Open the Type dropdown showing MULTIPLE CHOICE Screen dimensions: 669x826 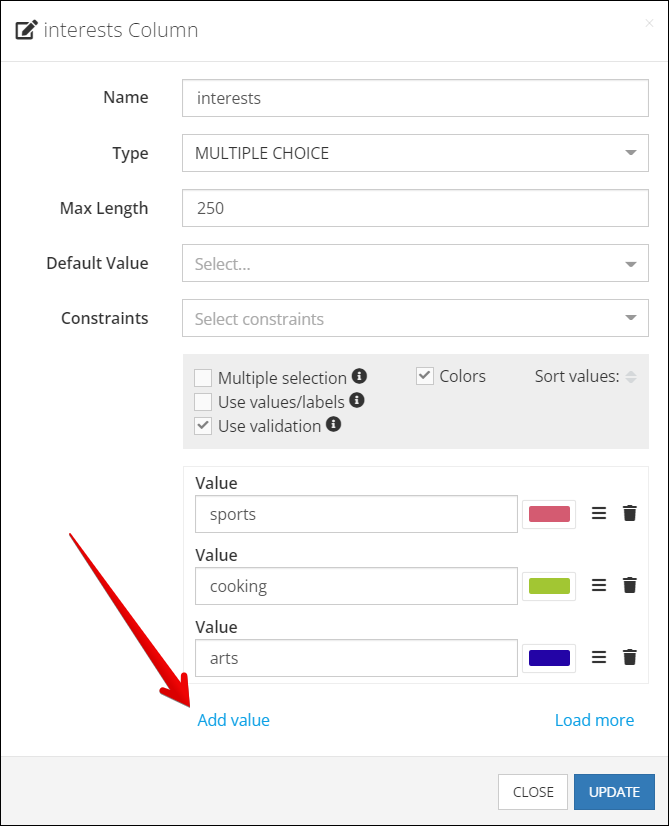point(415,153)
